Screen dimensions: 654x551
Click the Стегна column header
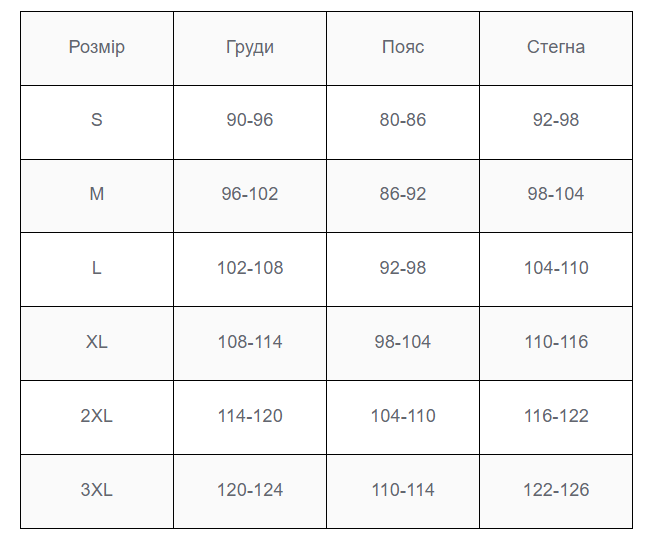pos(556,48)
